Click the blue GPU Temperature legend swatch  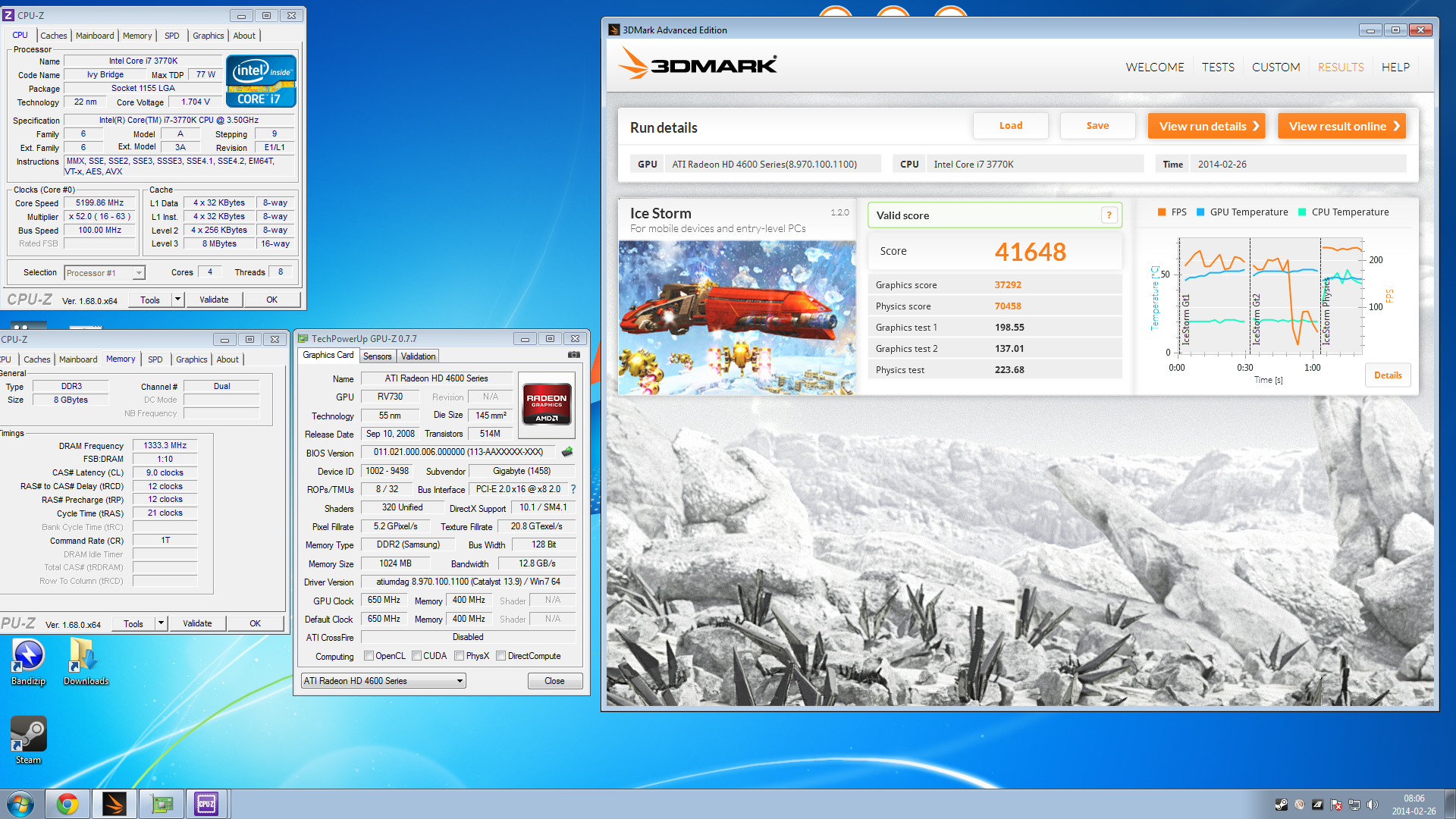[1200, 212]
